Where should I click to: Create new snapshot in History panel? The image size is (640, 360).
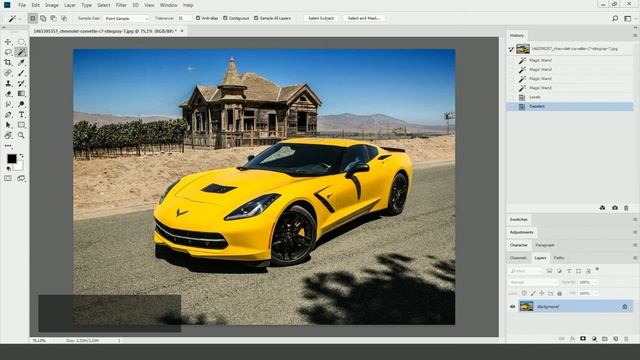pos(615,208)
